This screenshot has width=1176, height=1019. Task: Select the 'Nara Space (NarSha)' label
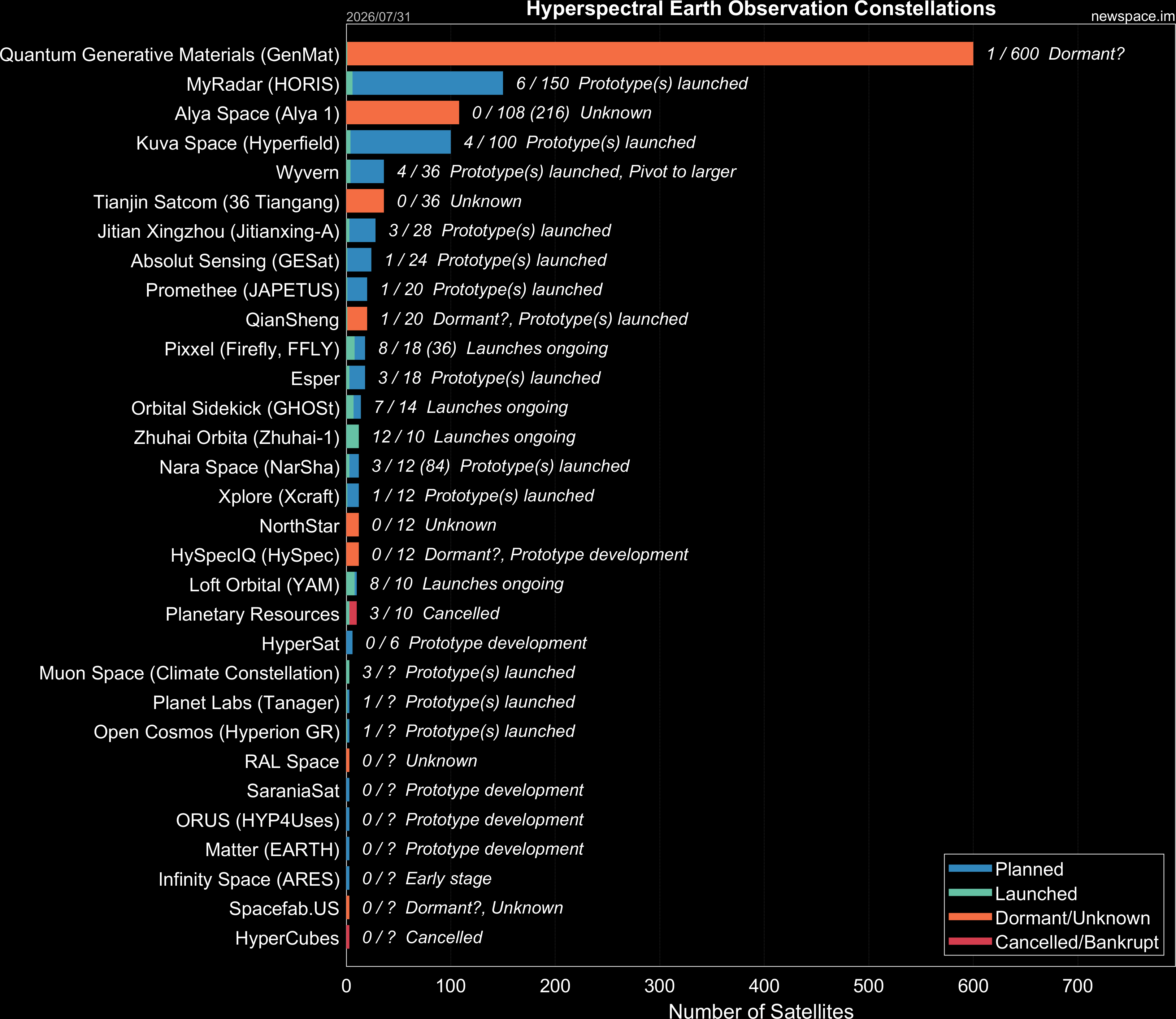[x=249, y=467]
